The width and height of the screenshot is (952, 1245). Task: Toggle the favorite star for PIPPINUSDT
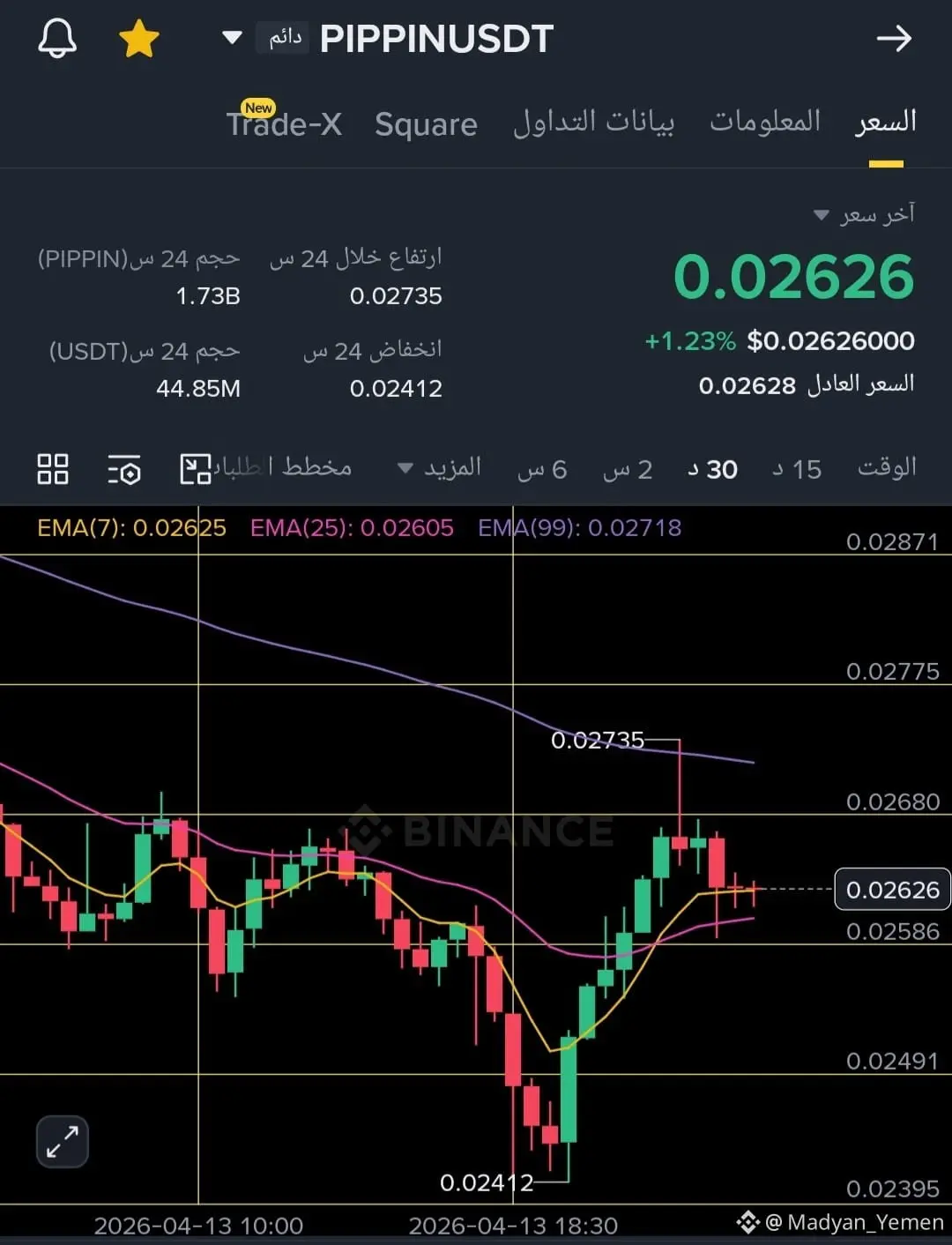[x=139, y=40]
